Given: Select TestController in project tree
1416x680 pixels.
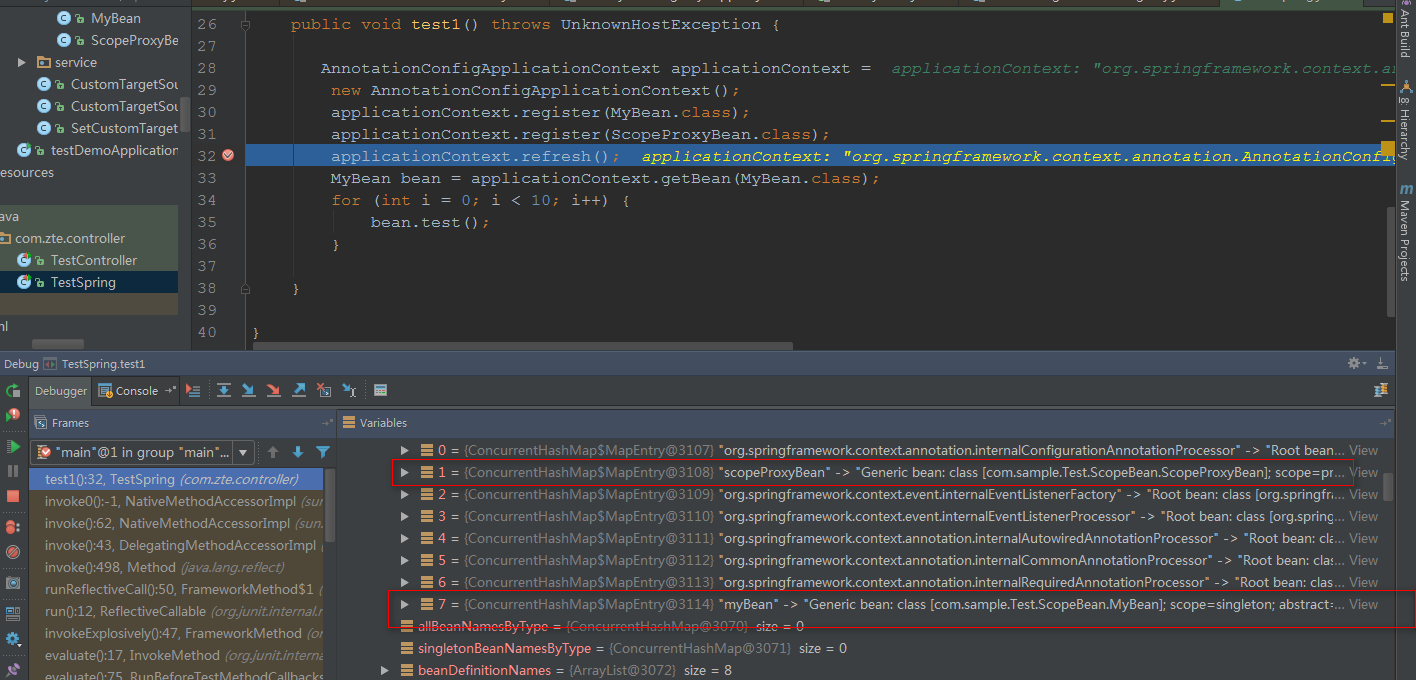Looking at the screenshot, I should click(93, 261).
